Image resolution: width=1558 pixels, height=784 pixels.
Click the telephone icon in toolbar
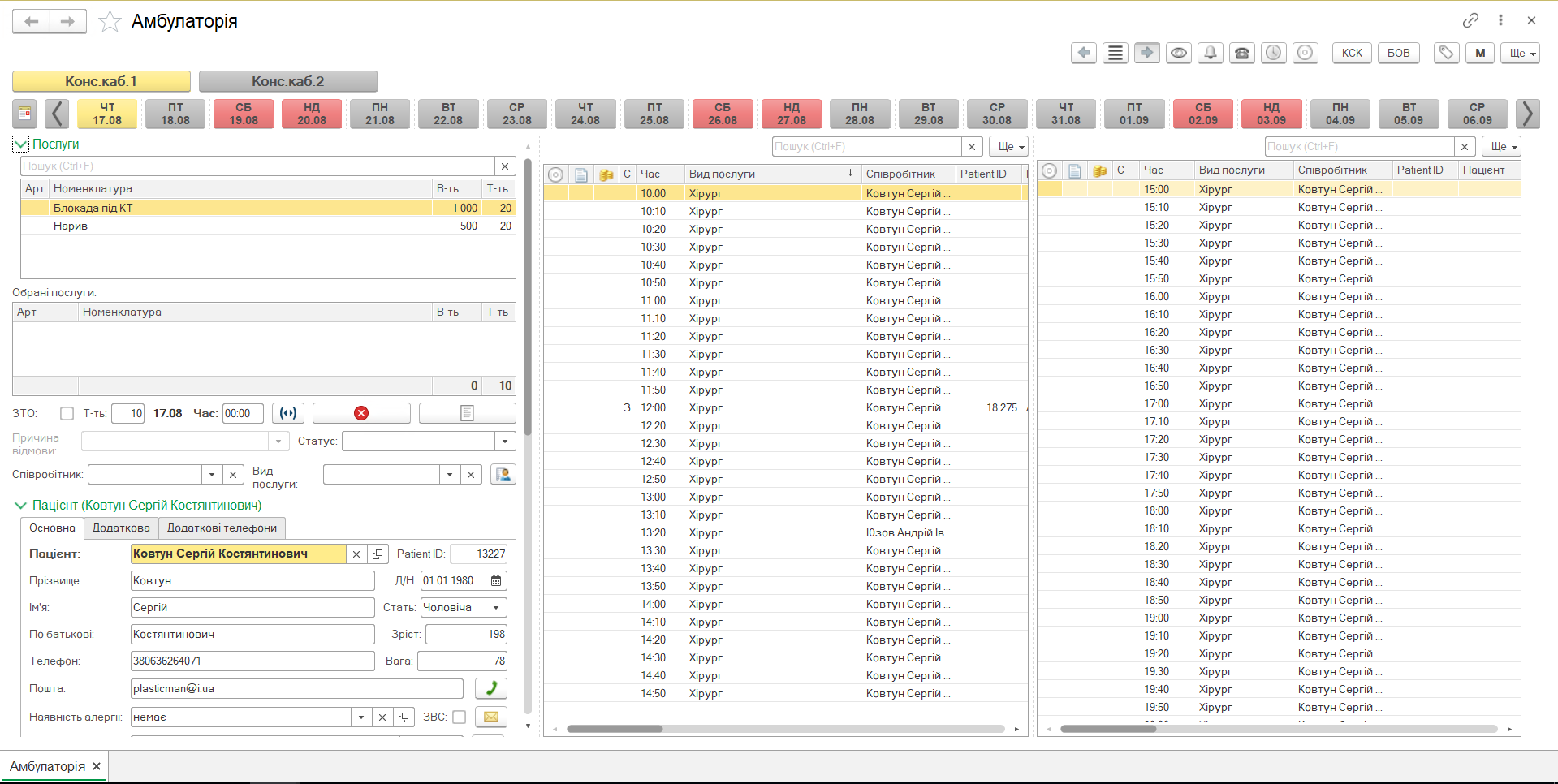pyautogui.click(x=1241, y=53)
